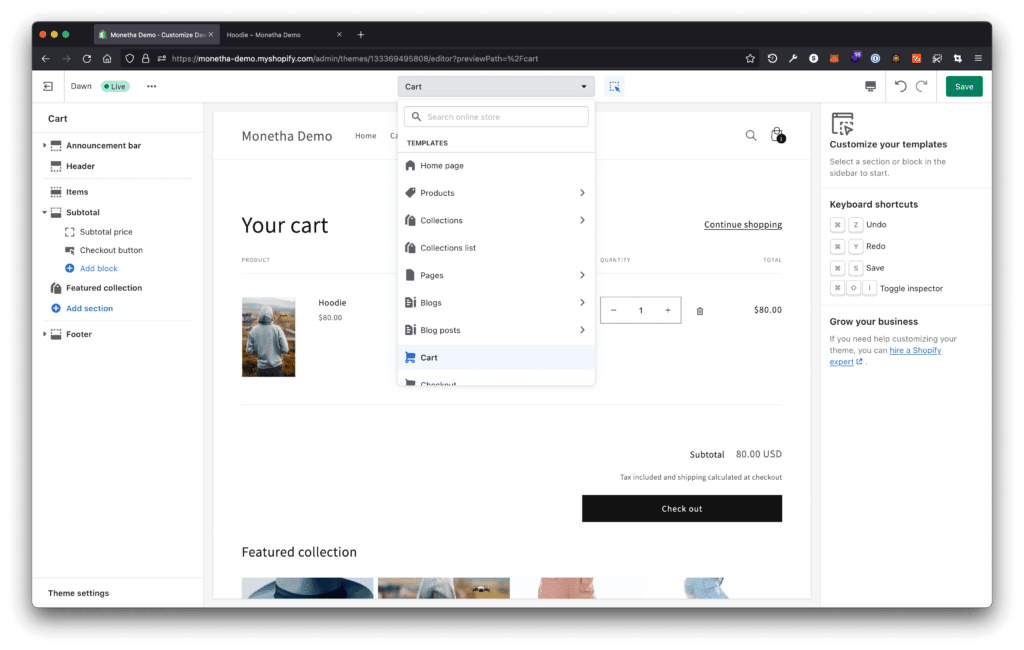The height and width of the screenshot is (650, 1024).
Task: Click the browser home icon
Action: pyautogui.click(x=106, y=58)
